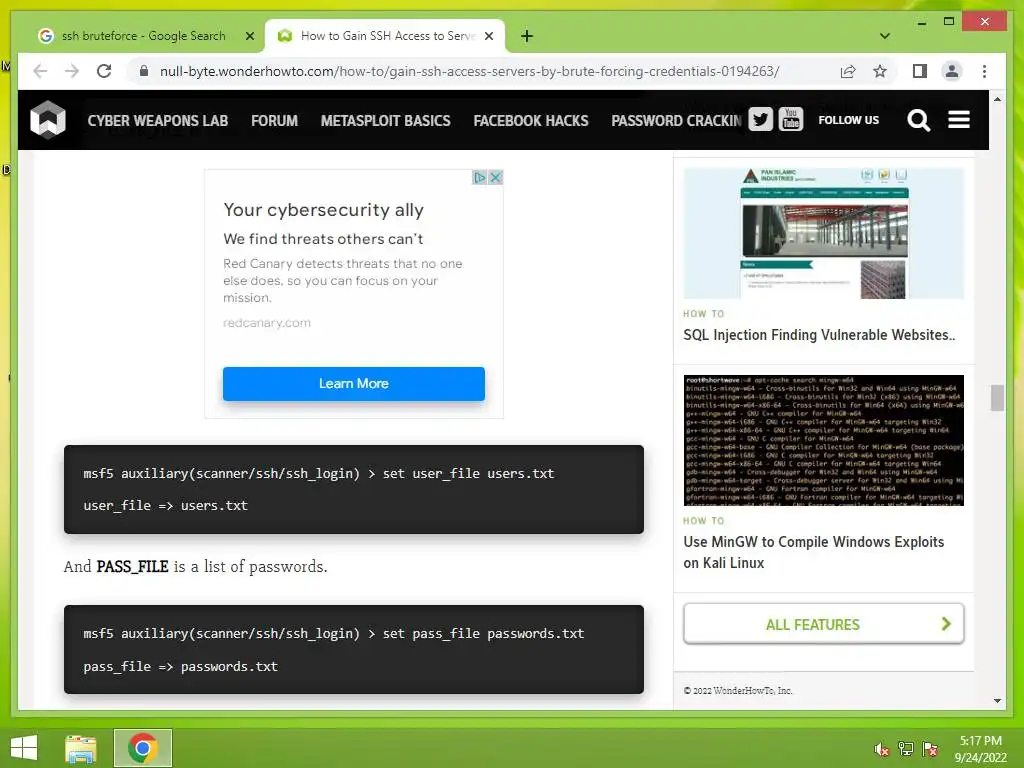
Task: Reload the current page
Action: point(104,71)
